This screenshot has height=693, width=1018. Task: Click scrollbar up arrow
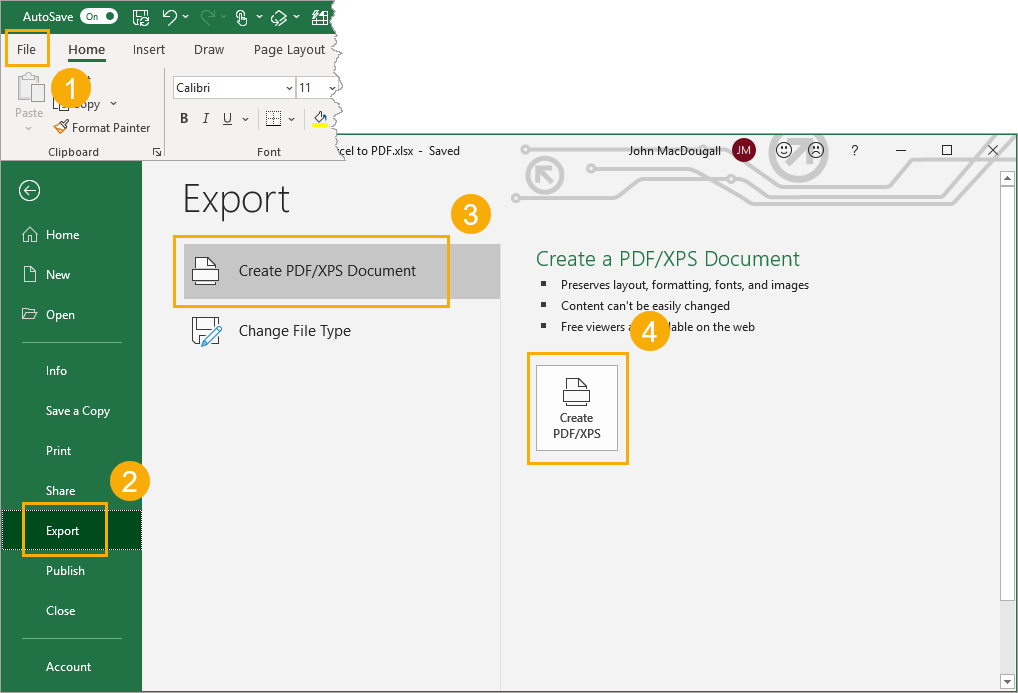point(1007,177)
